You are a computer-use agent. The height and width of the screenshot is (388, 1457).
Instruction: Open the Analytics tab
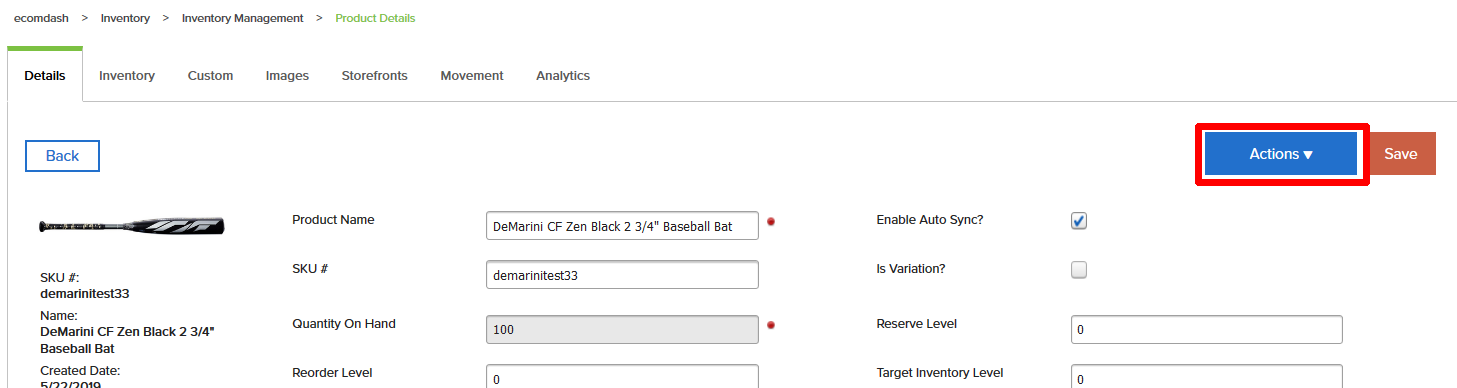coord(563,76)
